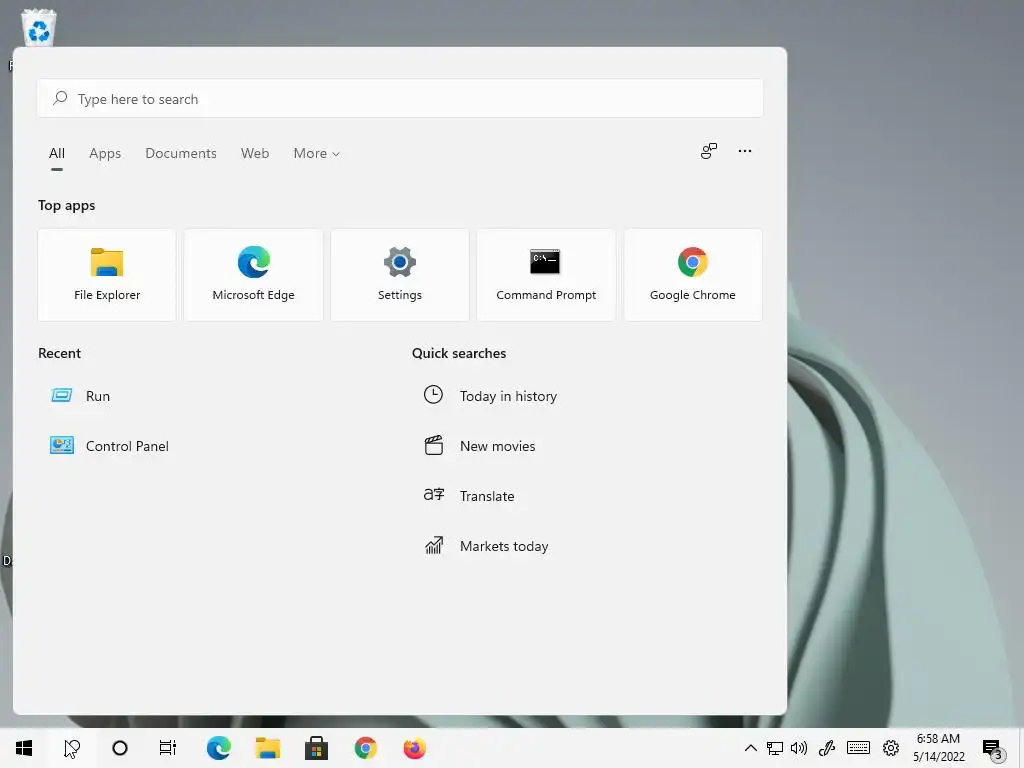Switch to the Documents search tab

181,153
